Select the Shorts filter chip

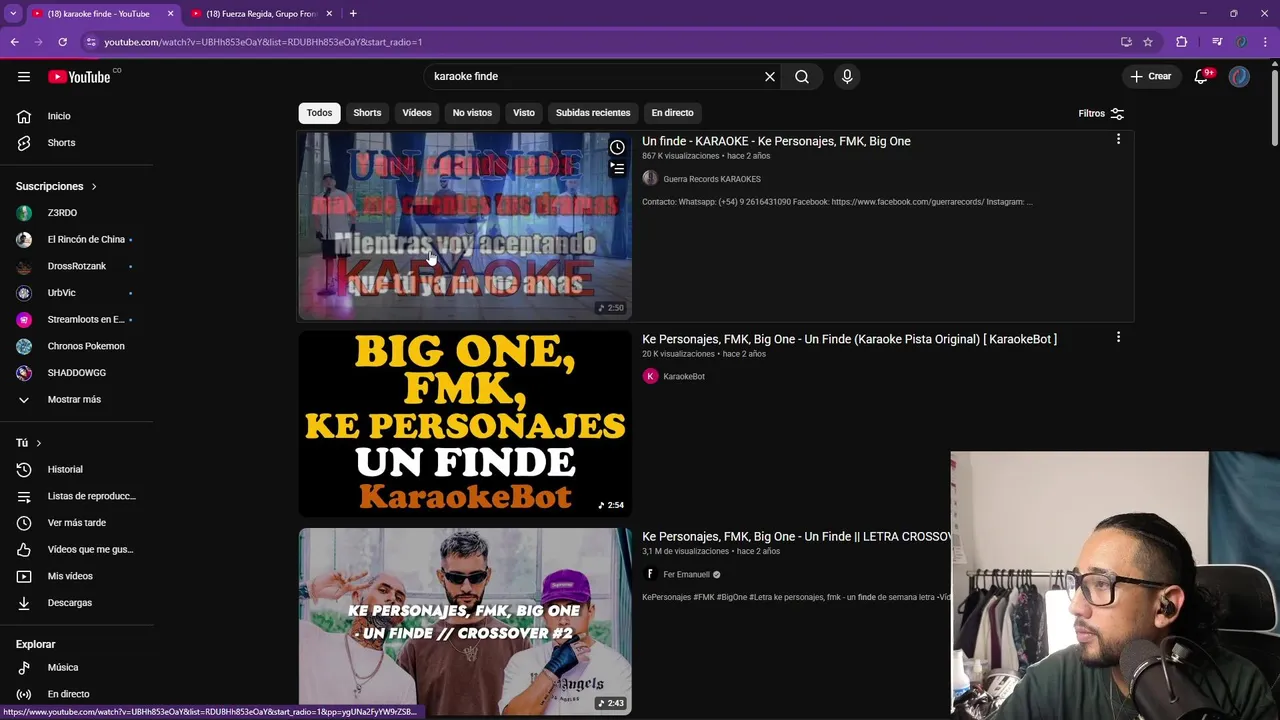[367, 113]
